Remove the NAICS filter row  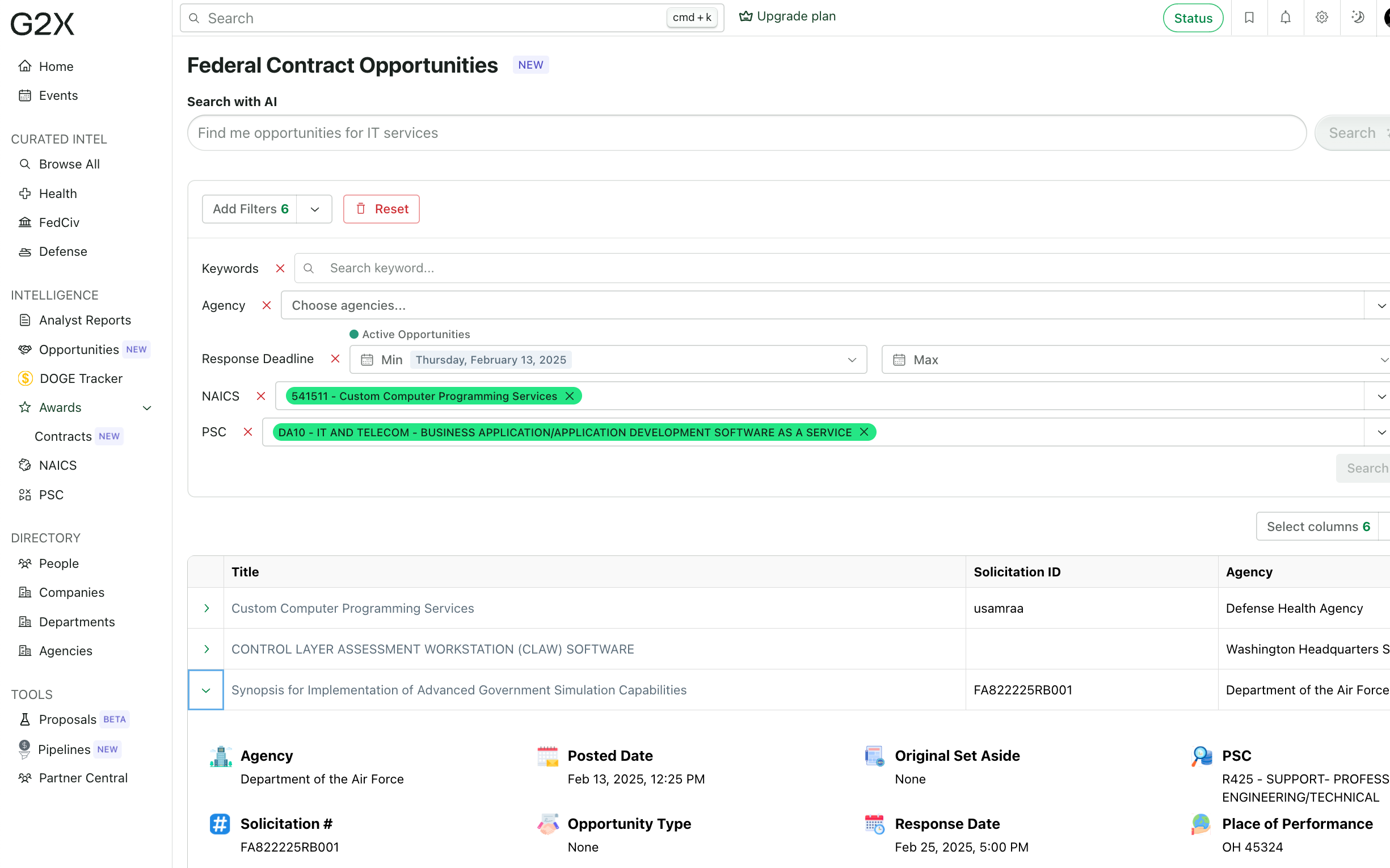point(260,396)
